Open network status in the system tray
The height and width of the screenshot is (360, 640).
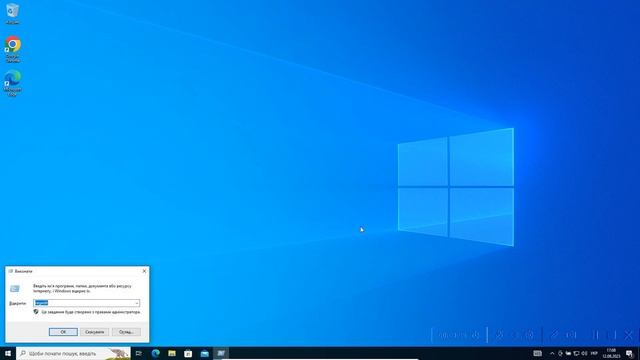(576, 353)
